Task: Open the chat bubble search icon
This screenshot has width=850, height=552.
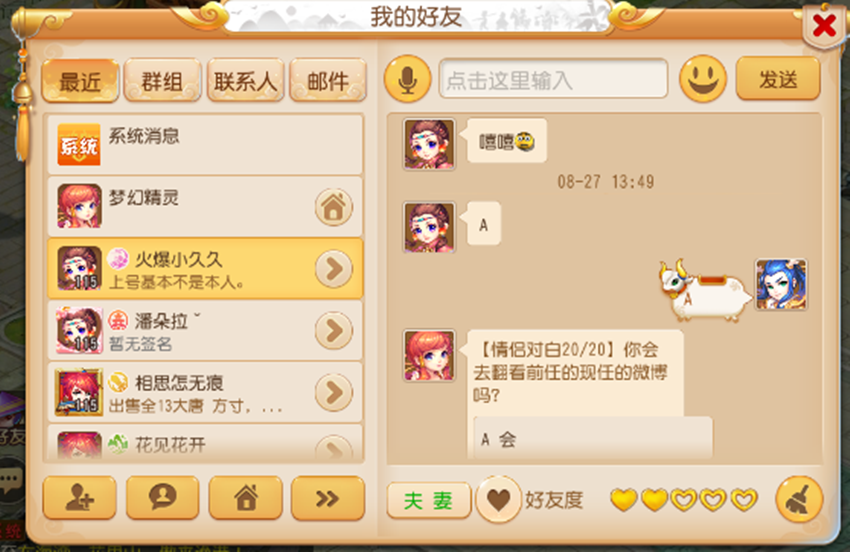Action: click(163, 498)
